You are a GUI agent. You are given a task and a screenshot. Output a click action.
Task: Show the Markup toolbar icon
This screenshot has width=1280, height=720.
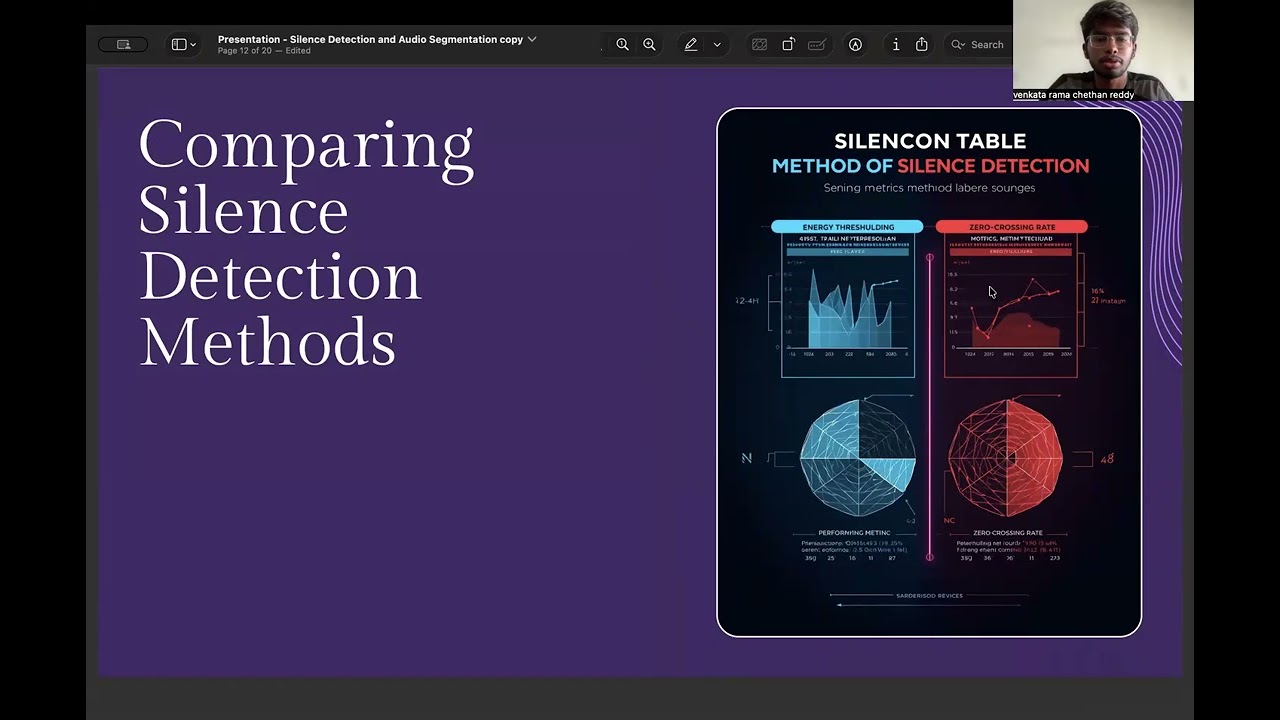[x=855, y=44]
